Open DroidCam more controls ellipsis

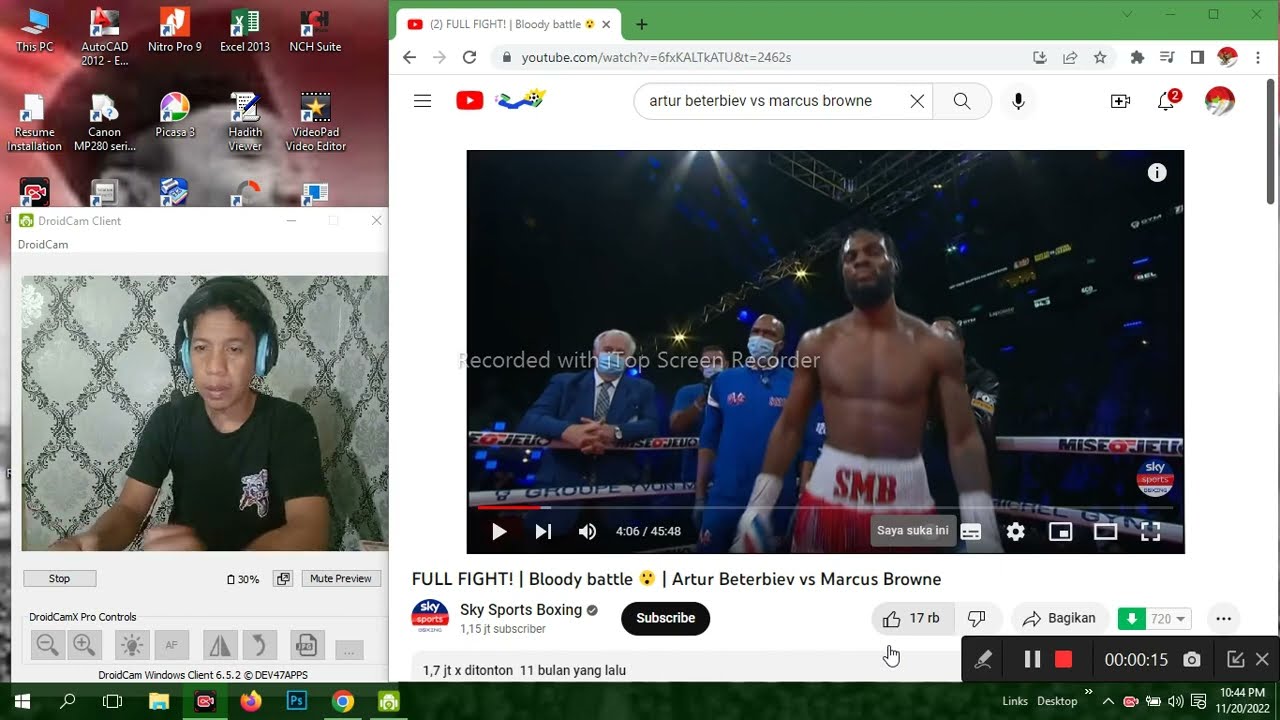coord(349,650)
